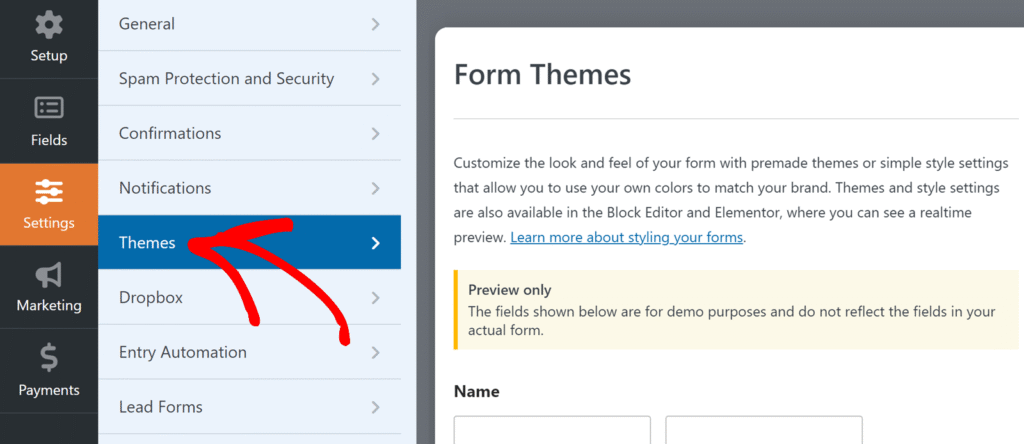
Task: Expand Spam Protection and Security chevron
Action: click(x=375, y=79)
